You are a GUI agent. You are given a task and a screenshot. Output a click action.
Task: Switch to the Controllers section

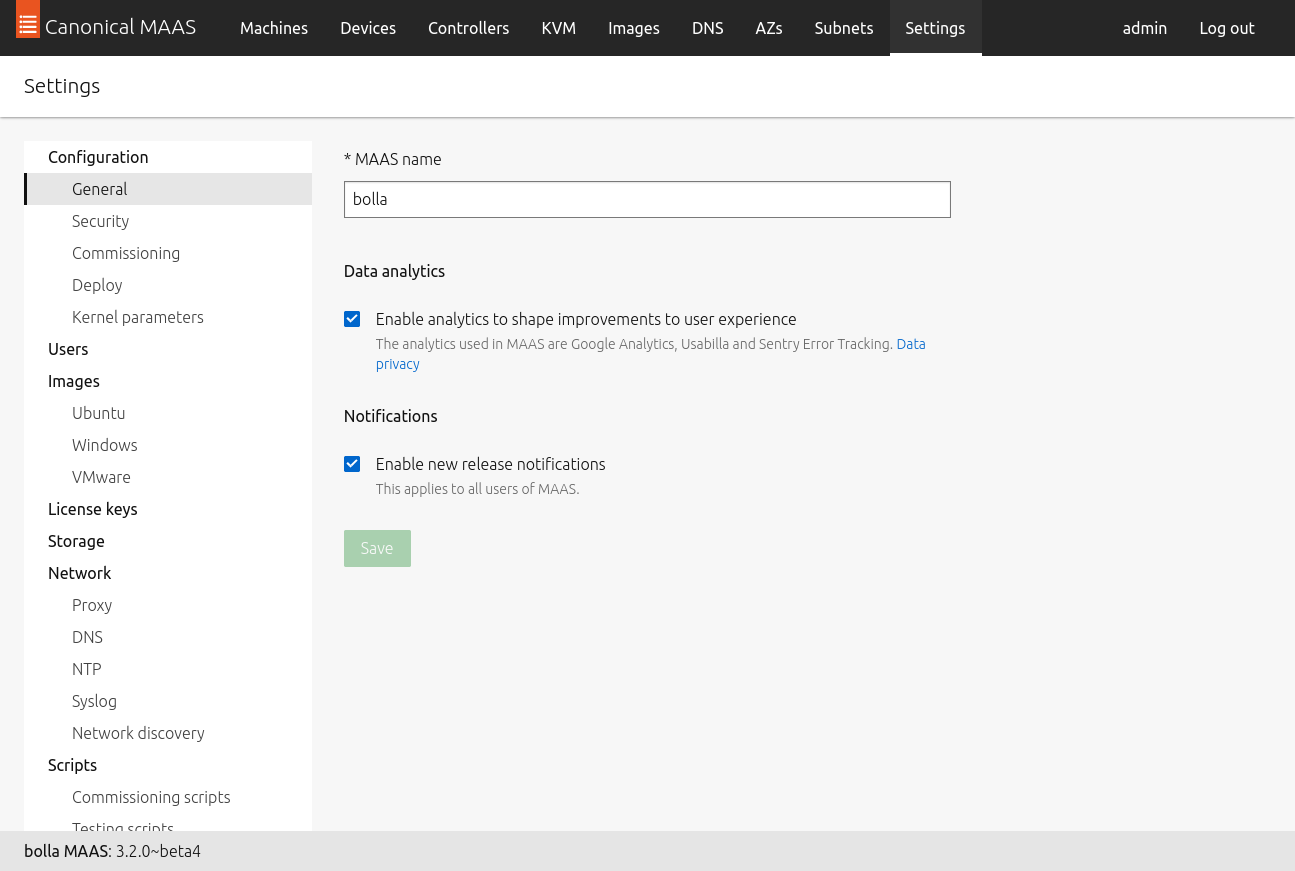(x=468, y=28)
